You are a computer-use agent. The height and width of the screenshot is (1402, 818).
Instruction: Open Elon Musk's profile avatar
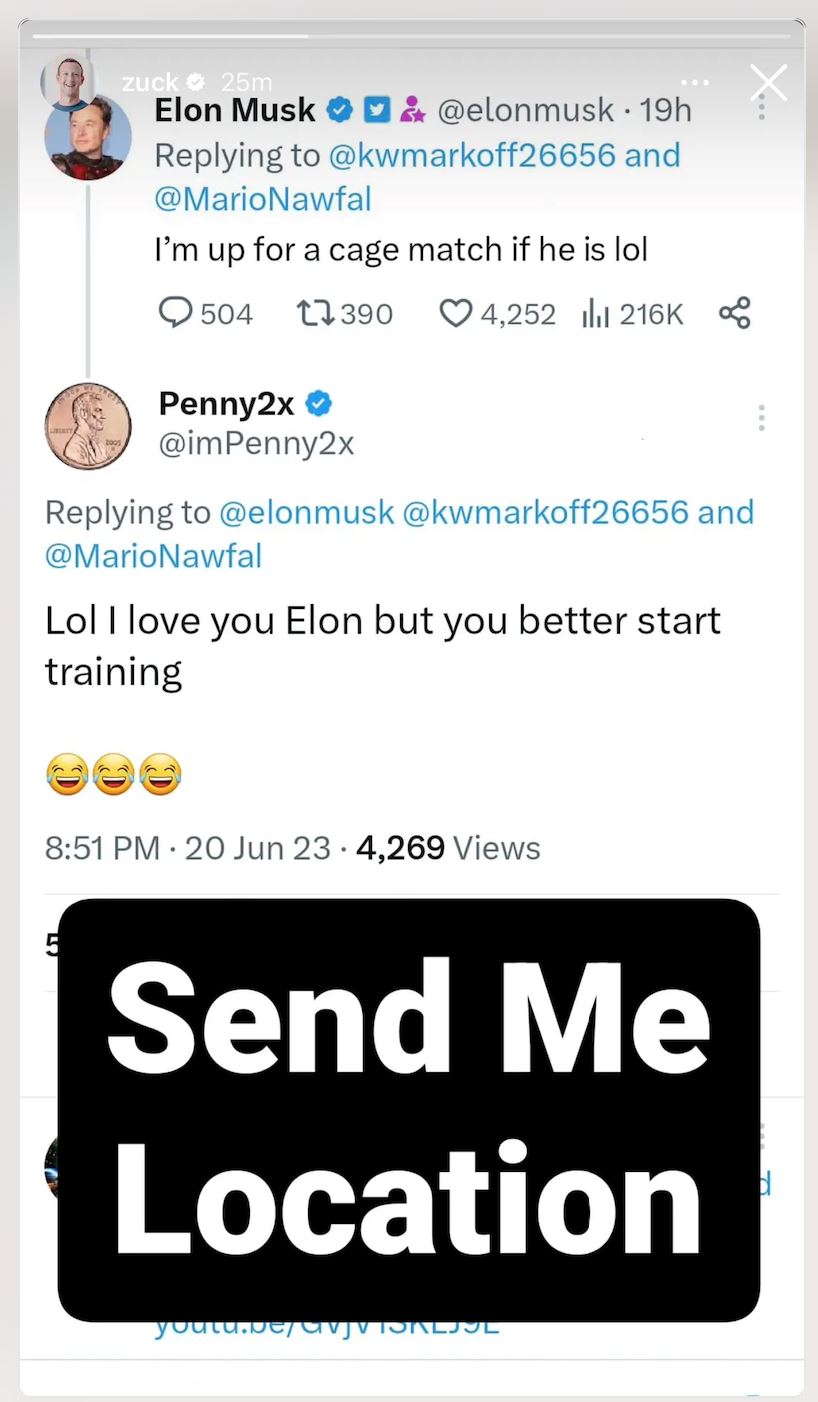point(88,138)
